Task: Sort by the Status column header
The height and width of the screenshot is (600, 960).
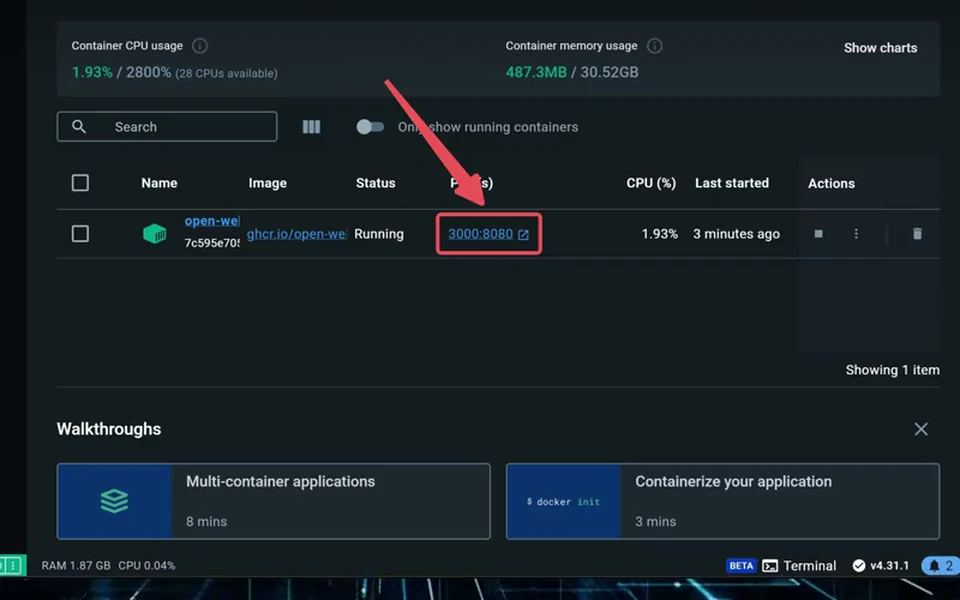Action: [x=375, y=183]
